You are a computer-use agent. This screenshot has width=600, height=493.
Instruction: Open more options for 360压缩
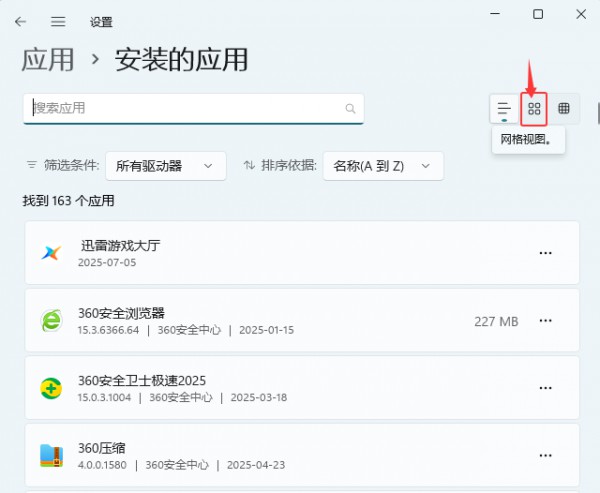(545, 455)
